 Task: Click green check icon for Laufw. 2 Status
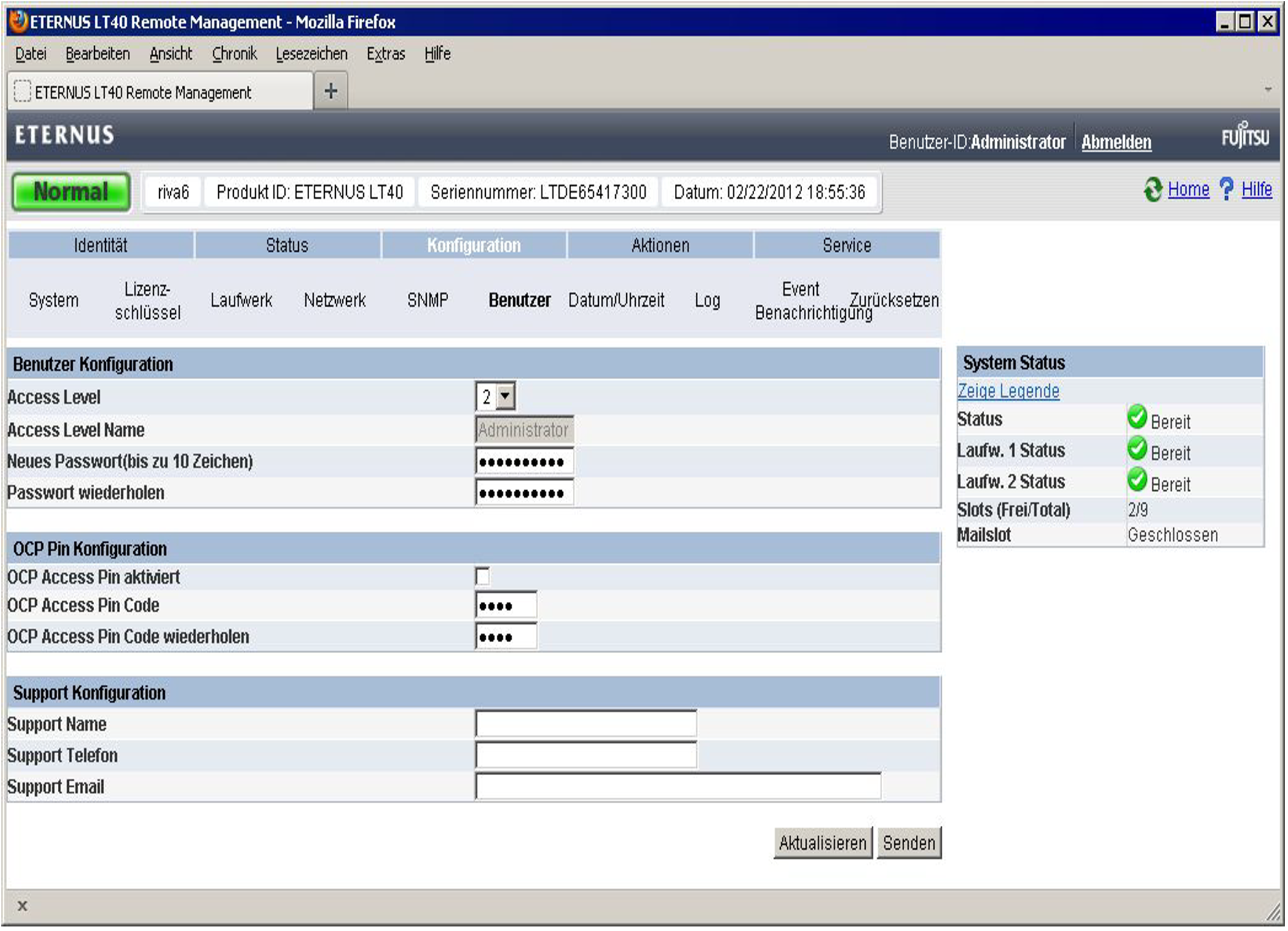1137,480
